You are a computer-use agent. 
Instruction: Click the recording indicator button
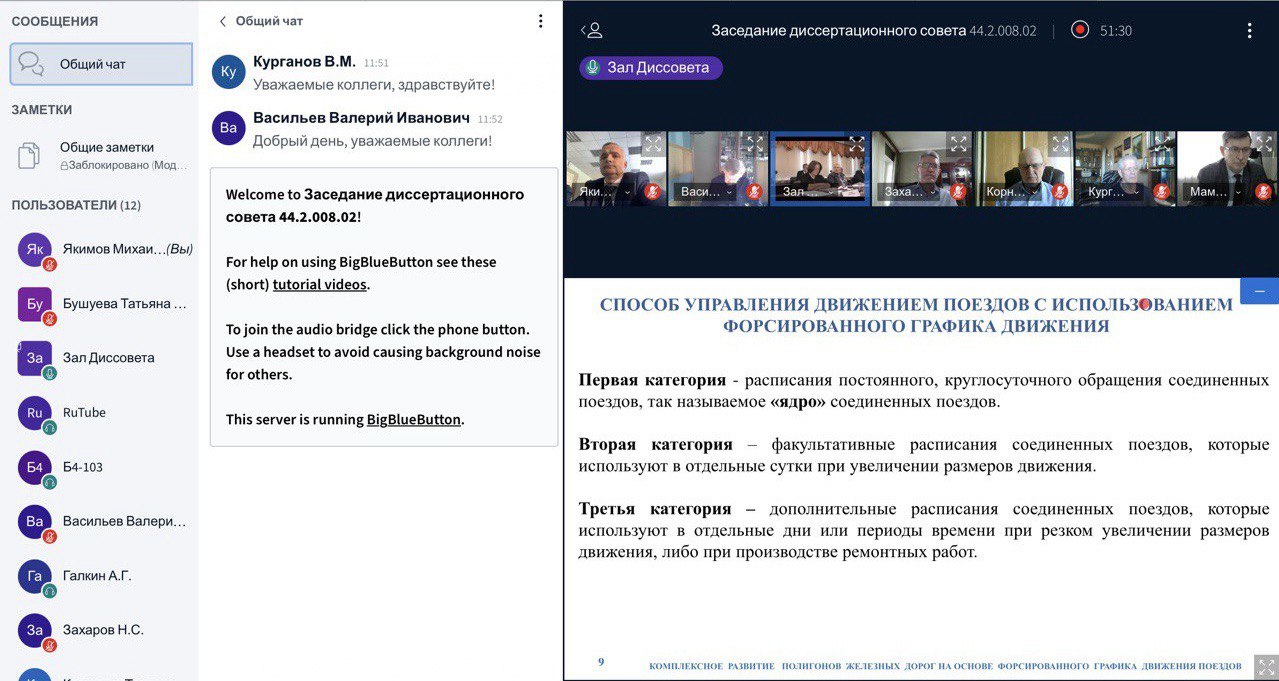1080,30
